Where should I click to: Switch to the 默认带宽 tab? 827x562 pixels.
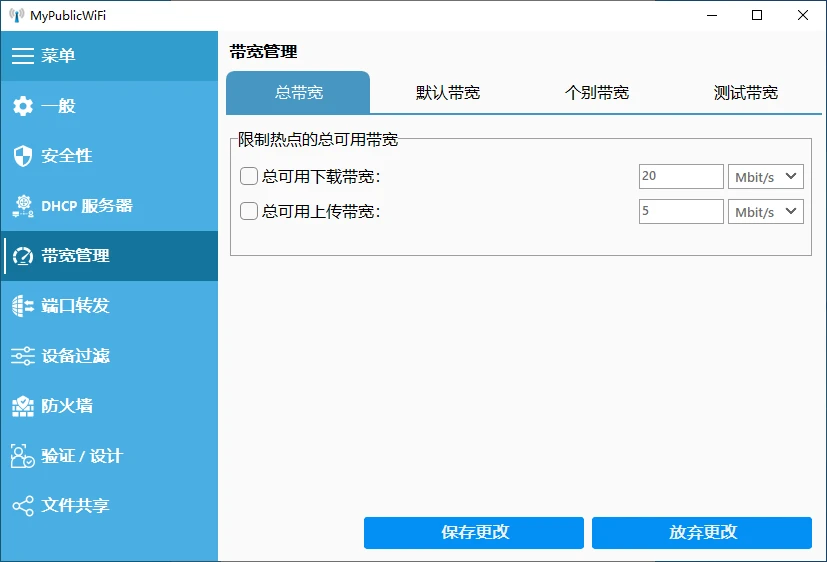(x=448, y=93)
